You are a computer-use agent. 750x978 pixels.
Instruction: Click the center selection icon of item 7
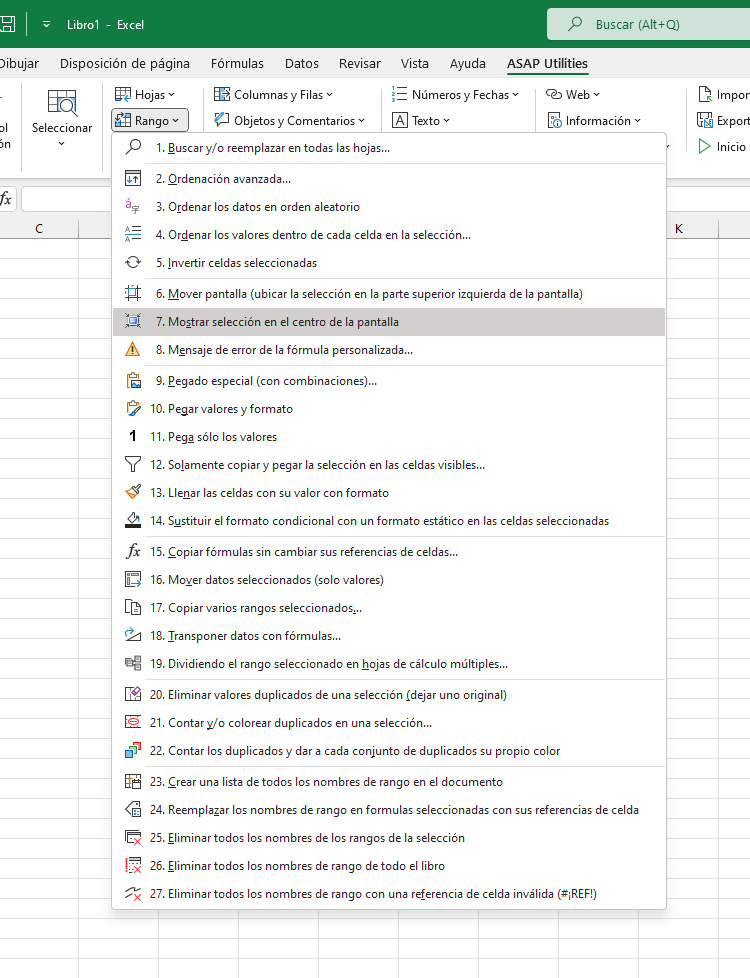pyautogui.click(x=133, y=321)
